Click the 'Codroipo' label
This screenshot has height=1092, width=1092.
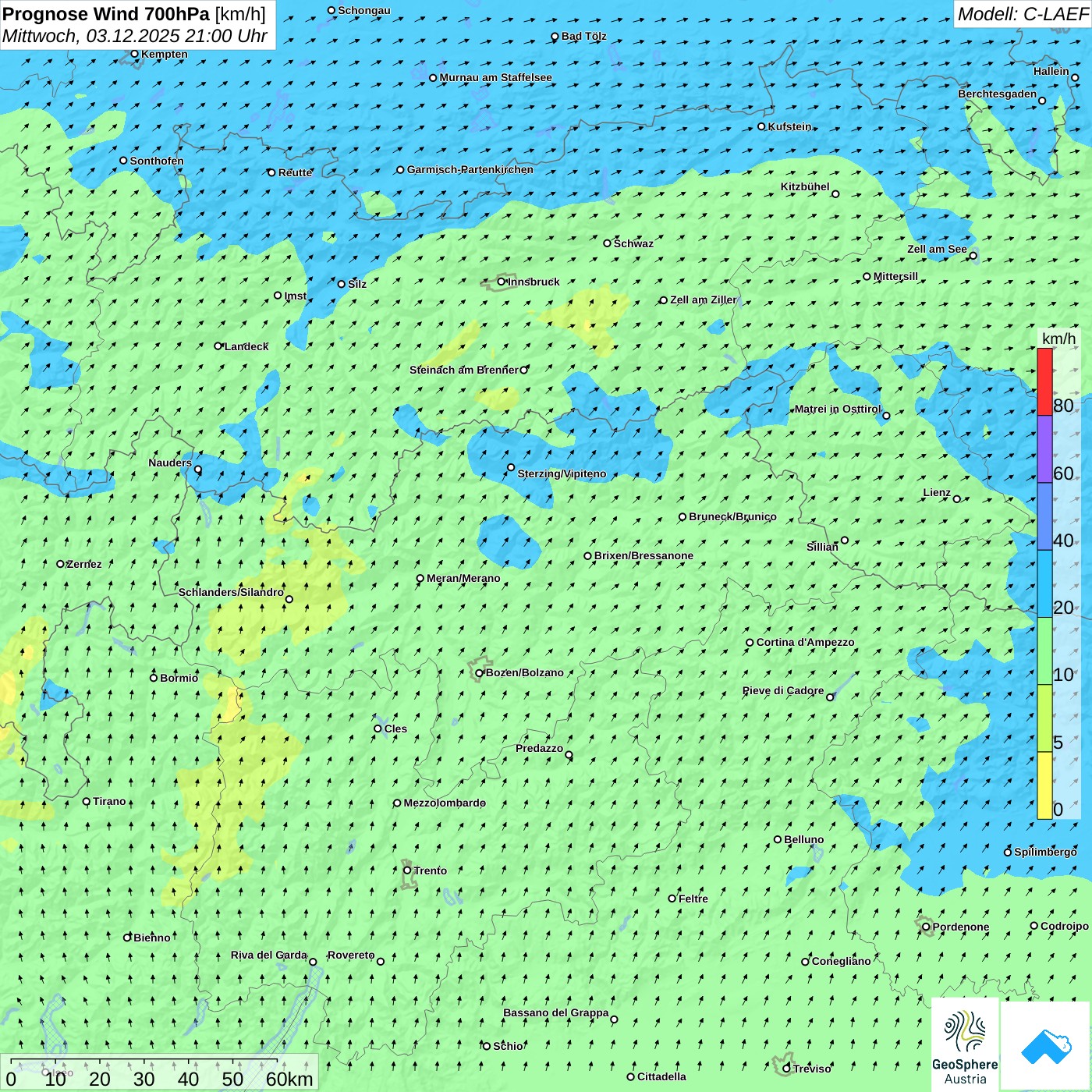click(x=1064, y=926)
